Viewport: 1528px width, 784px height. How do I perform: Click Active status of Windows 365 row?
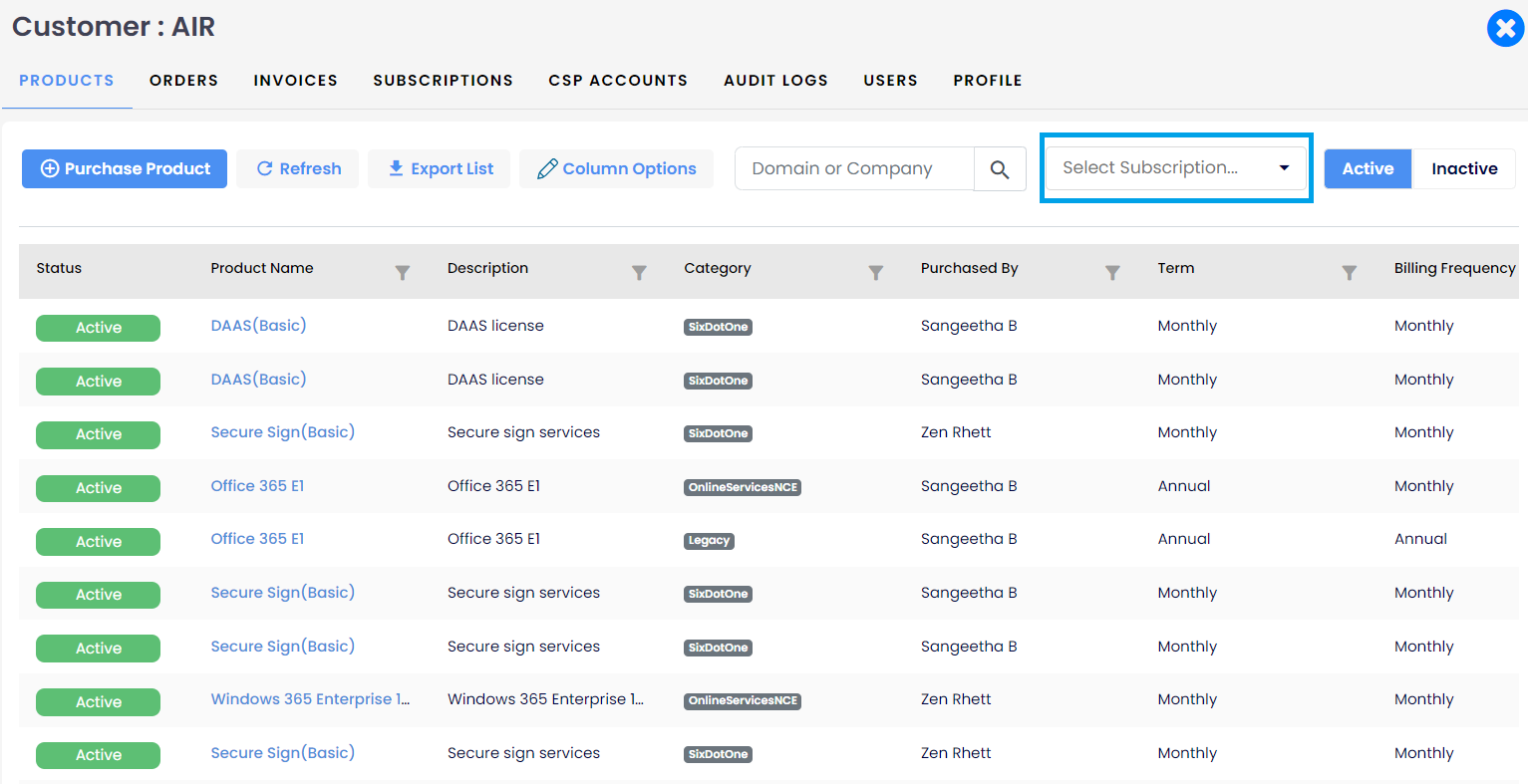click(98, 702)
